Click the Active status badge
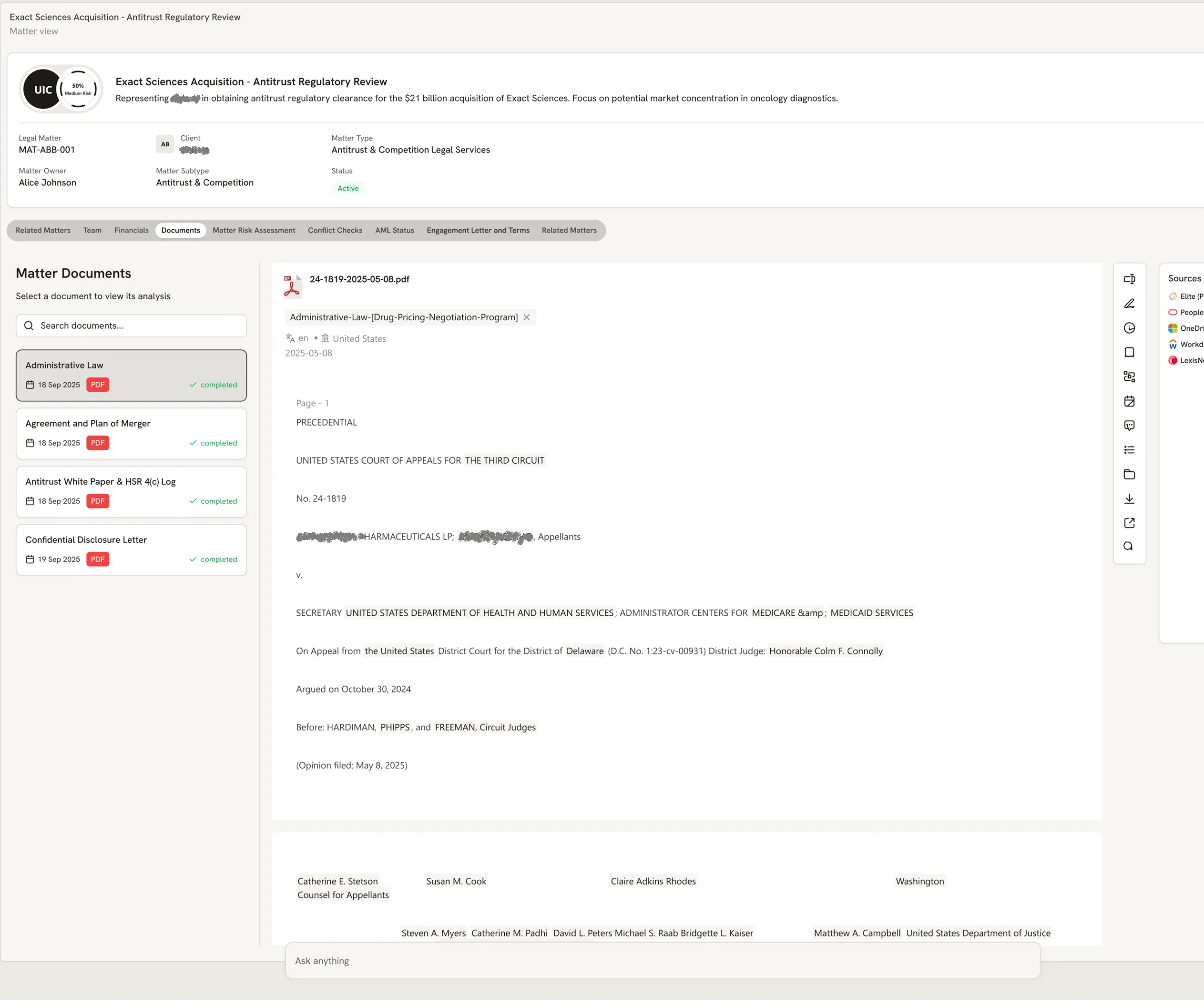The image size is (1204, 1007). tap(348, 189)
